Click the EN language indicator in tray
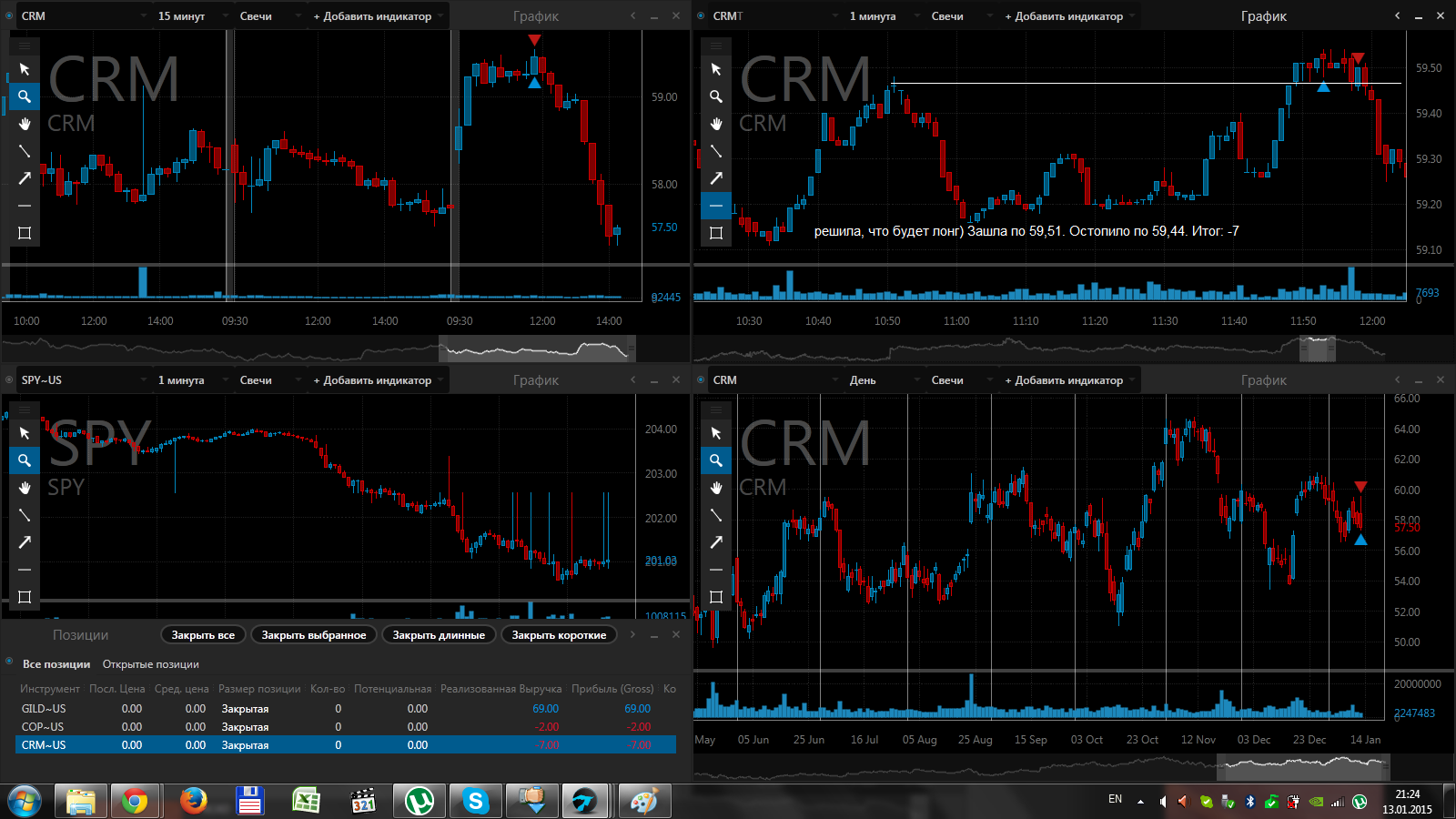Viewport: 1456px width, 819px height. point(1115,799)
